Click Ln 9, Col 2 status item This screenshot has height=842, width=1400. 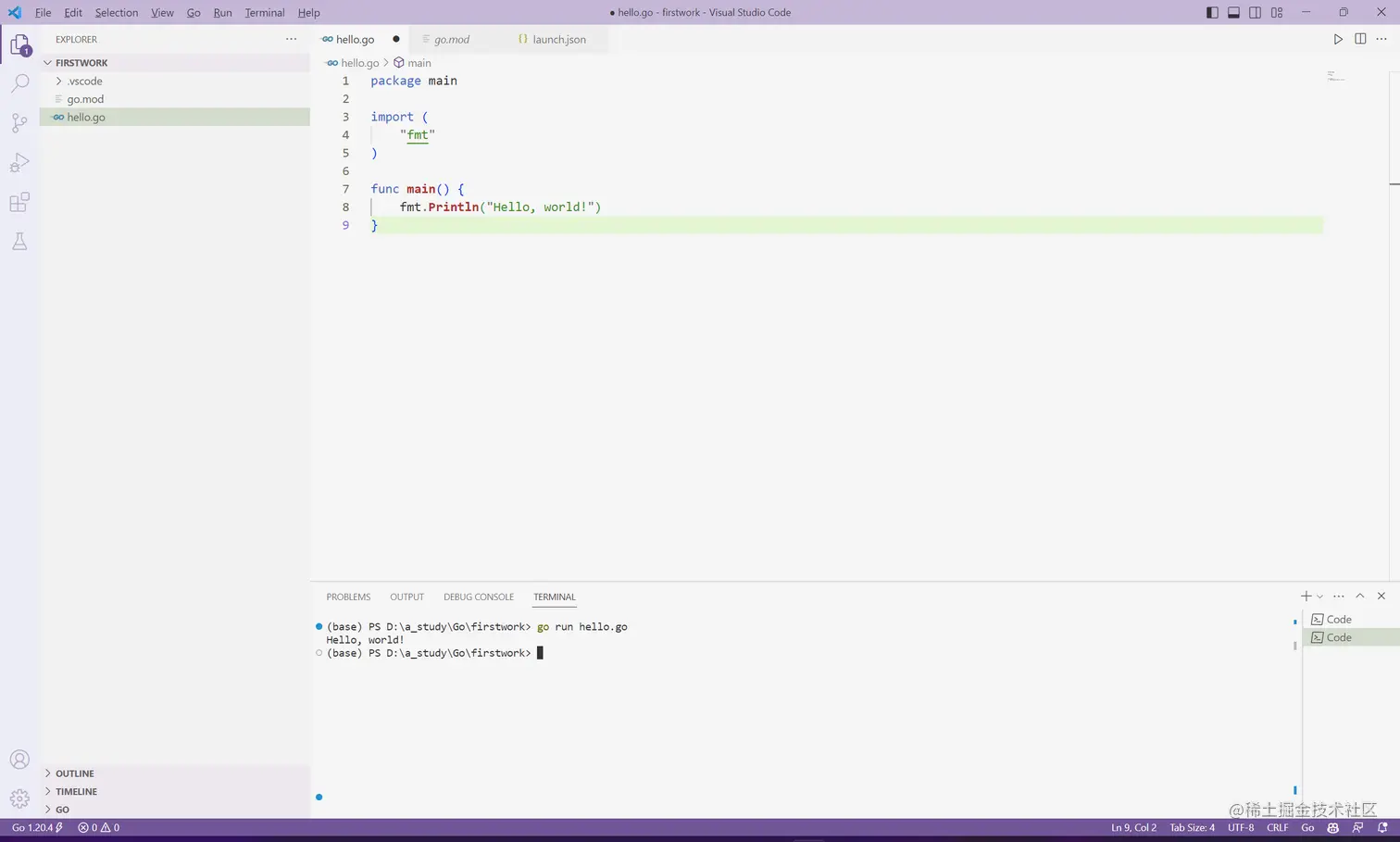point(1133,827)
